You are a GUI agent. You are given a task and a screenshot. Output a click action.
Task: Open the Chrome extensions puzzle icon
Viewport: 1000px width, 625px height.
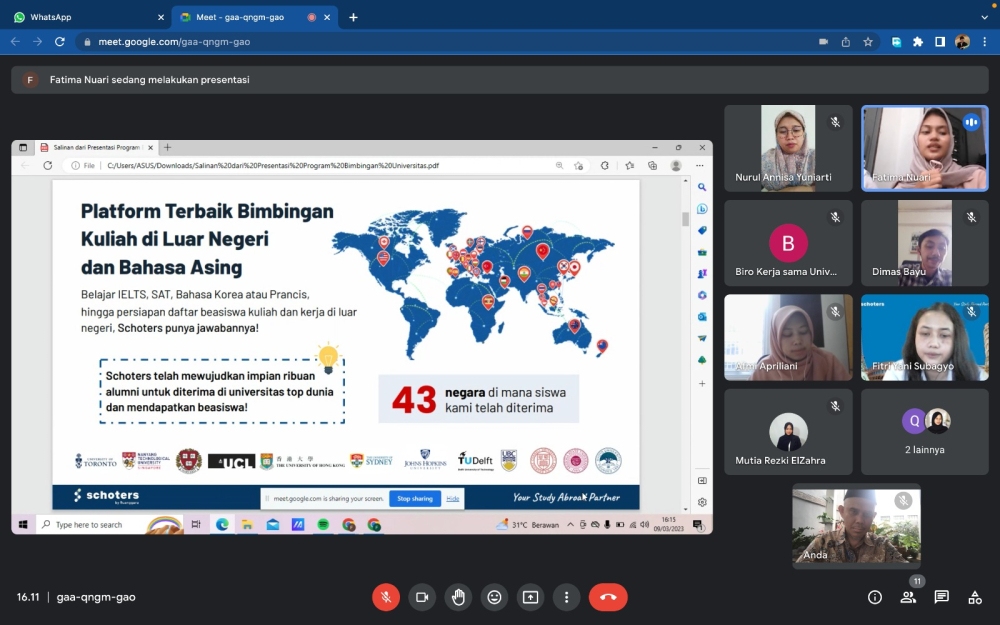pyautogui.click(x=918, y=41)
